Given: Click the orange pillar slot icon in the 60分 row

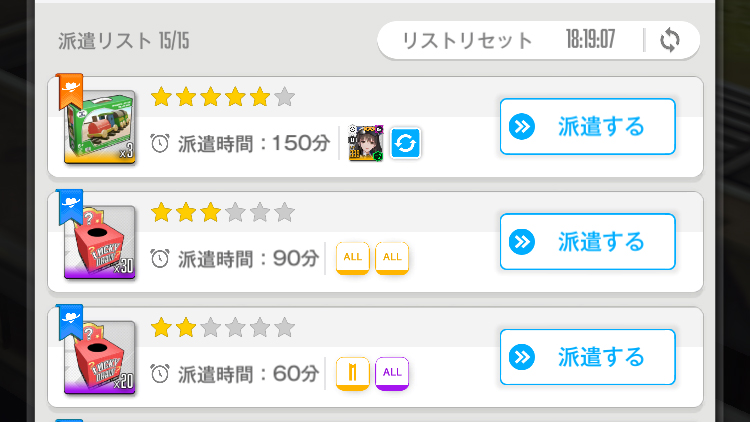Looking at the screenshot, I should (351, 373).
